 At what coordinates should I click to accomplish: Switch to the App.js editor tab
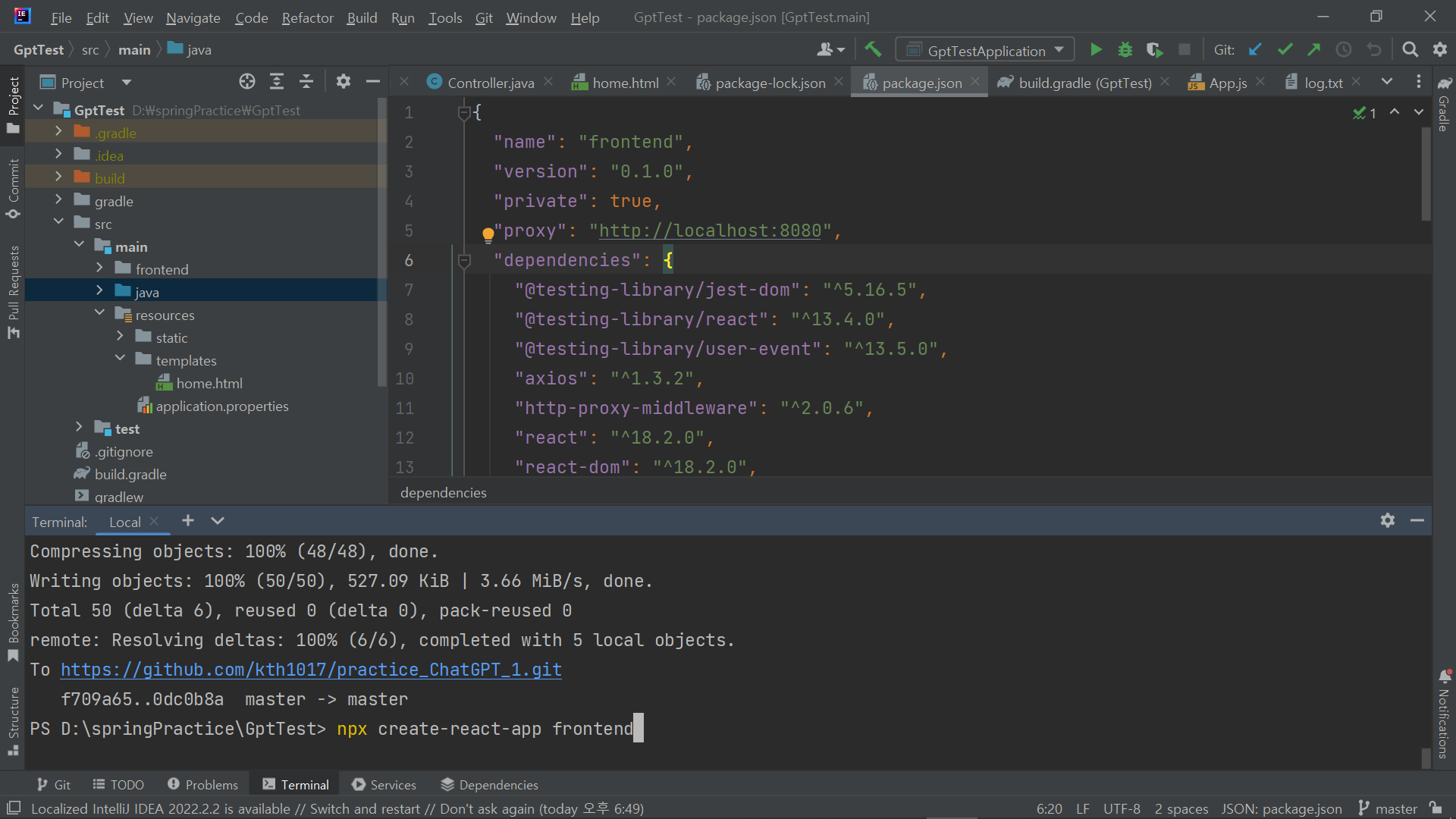(x=1227, y=83)
